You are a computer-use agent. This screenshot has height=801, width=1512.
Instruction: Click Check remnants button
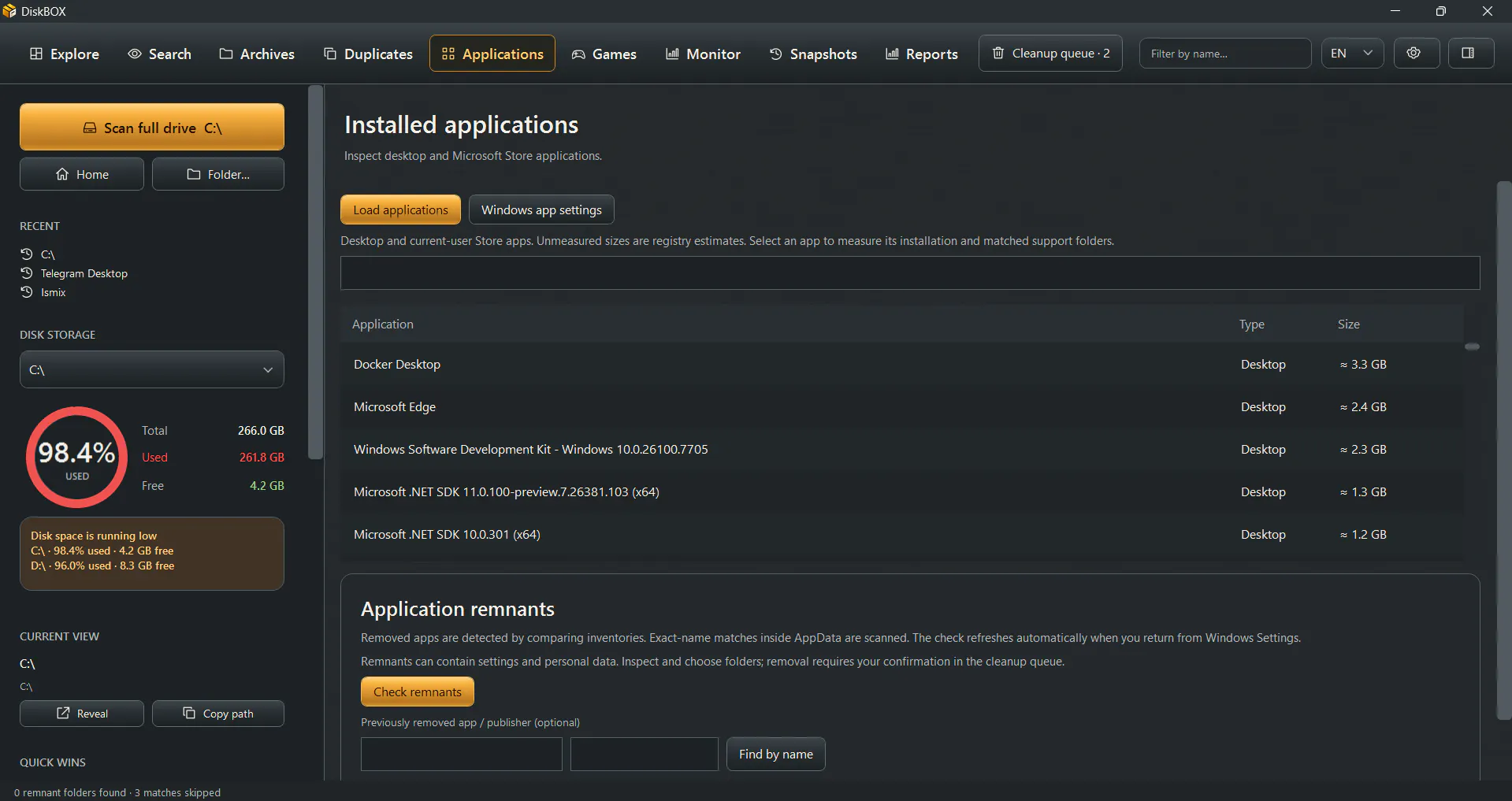(418, 692)
